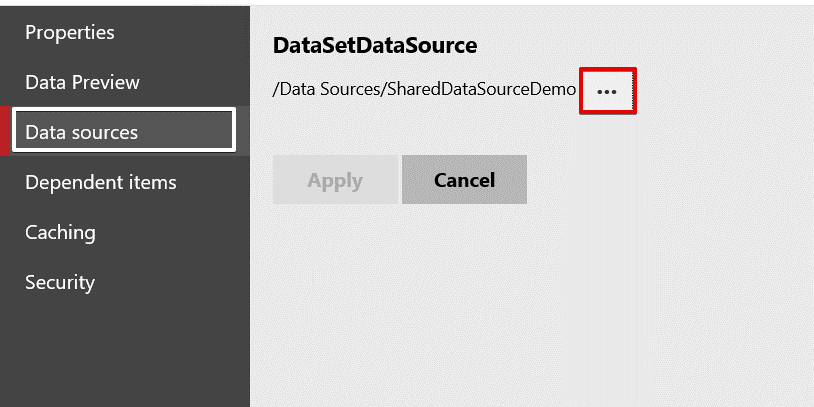View Dependent items in the sidebar
Viewport: 814px width, 407px height.
(100, 182)
